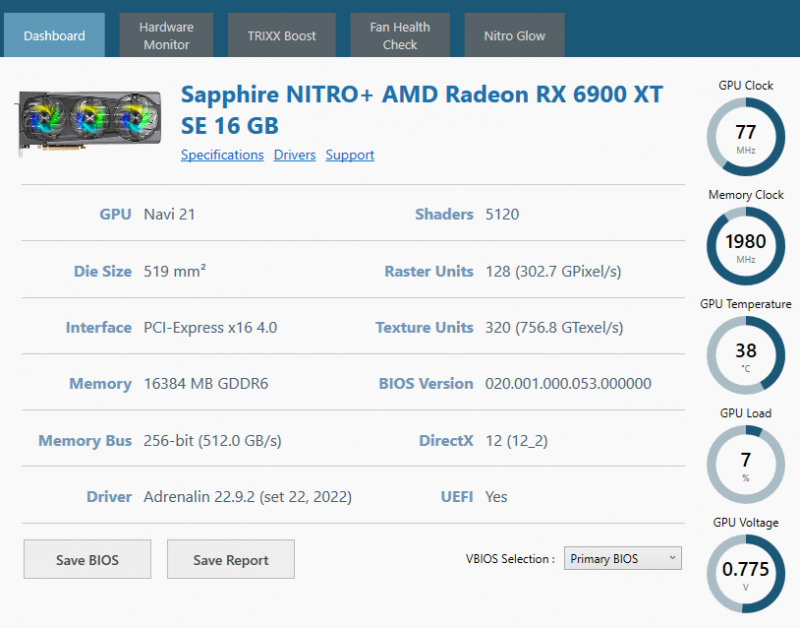Click the Raster Units label
This screenshot has width=800, height=628.
[429, 271]
